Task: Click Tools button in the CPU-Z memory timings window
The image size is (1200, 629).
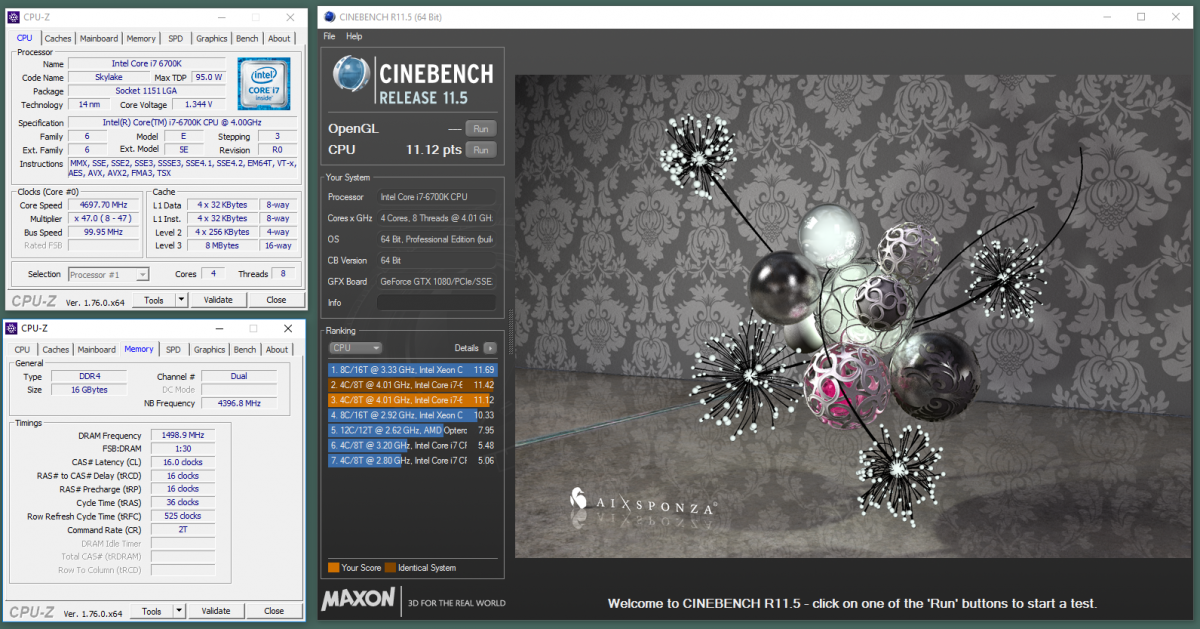Action: coord(152,611)
